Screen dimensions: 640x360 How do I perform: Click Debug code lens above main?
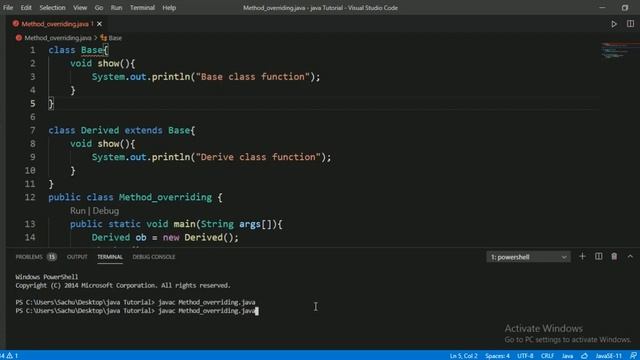(106, 211)
